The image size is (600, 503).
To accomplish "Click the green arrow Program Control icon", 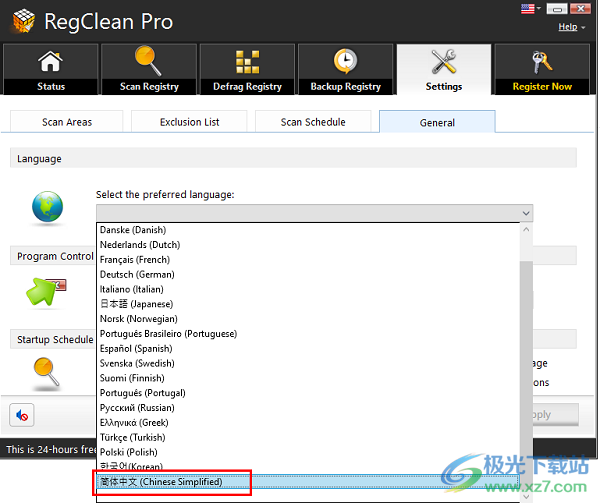I will (46, 292).
